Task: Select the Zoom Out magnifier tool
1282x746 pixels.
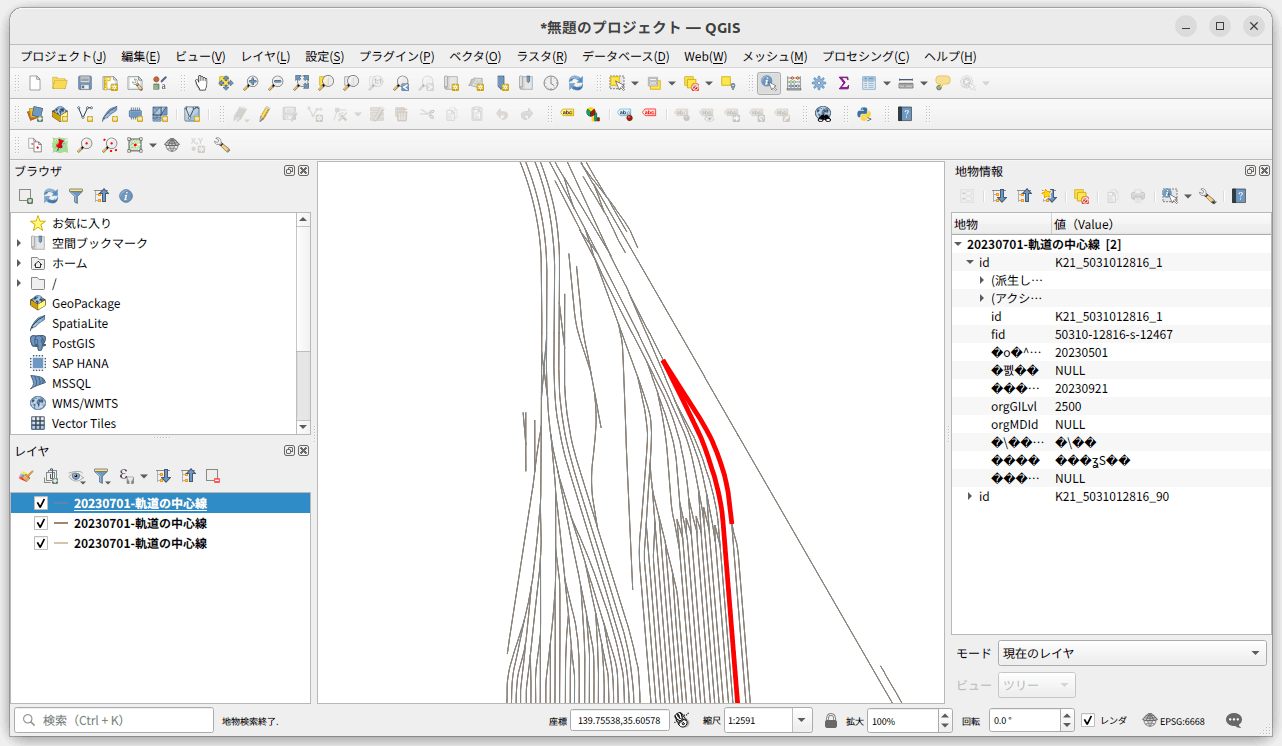Action: click(x=276, y=84)
